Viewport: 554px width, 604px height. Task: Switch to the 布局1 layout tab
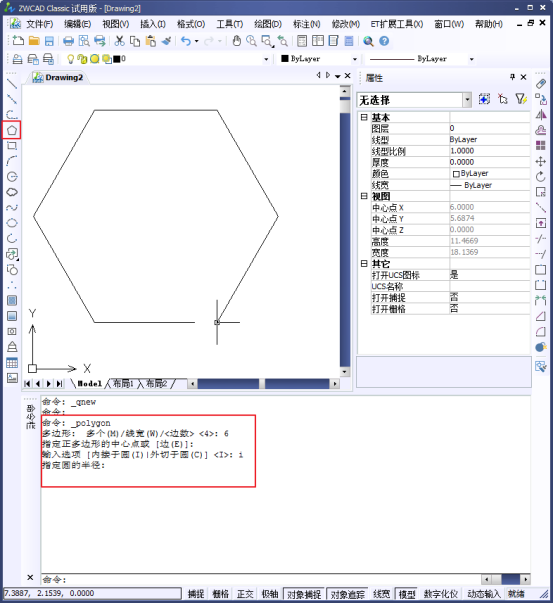coord(123,384)
